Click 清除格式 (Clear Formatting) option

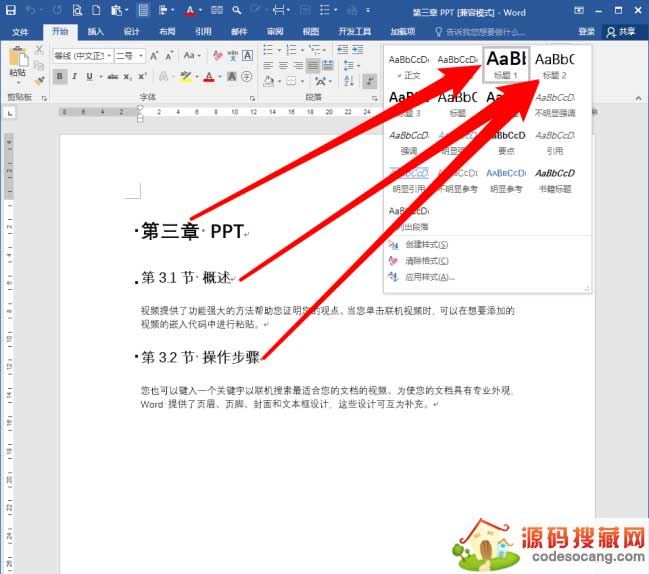pyautogui.click(x=427, y=260)
